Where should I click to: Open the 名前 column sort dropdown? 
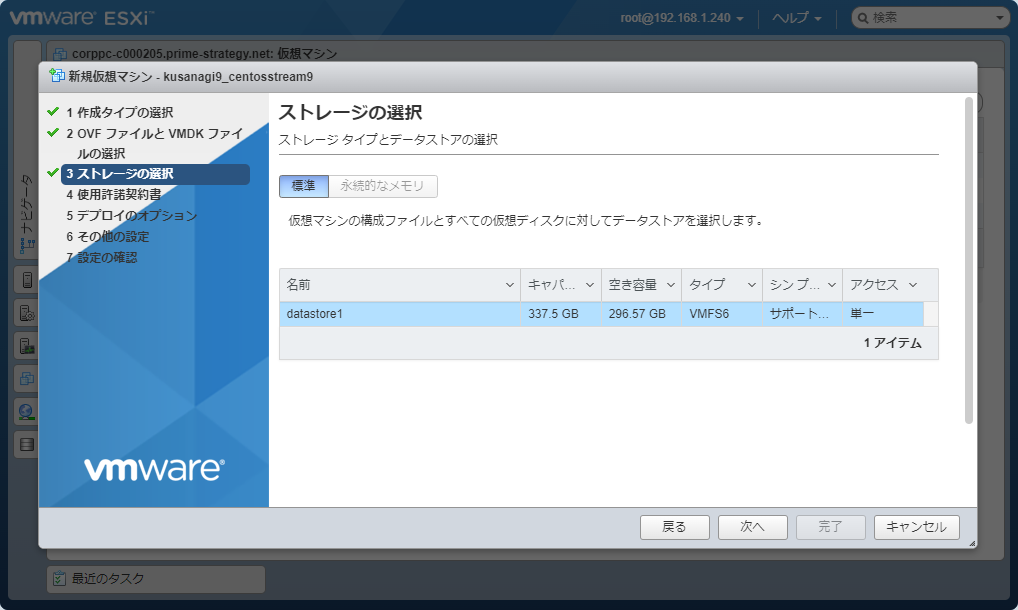(x=510, y=285)
